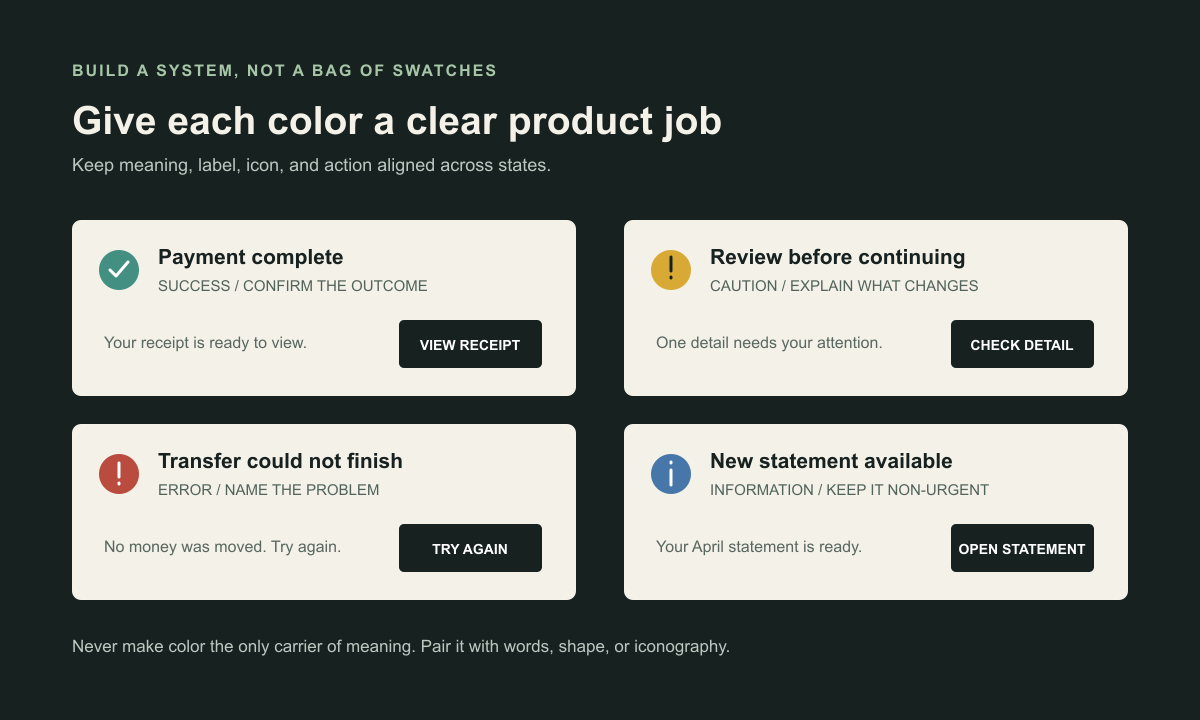This screenshot has width=1200, height=720.
Task: Select the Check Detail button
Action: coord(1022,344)
